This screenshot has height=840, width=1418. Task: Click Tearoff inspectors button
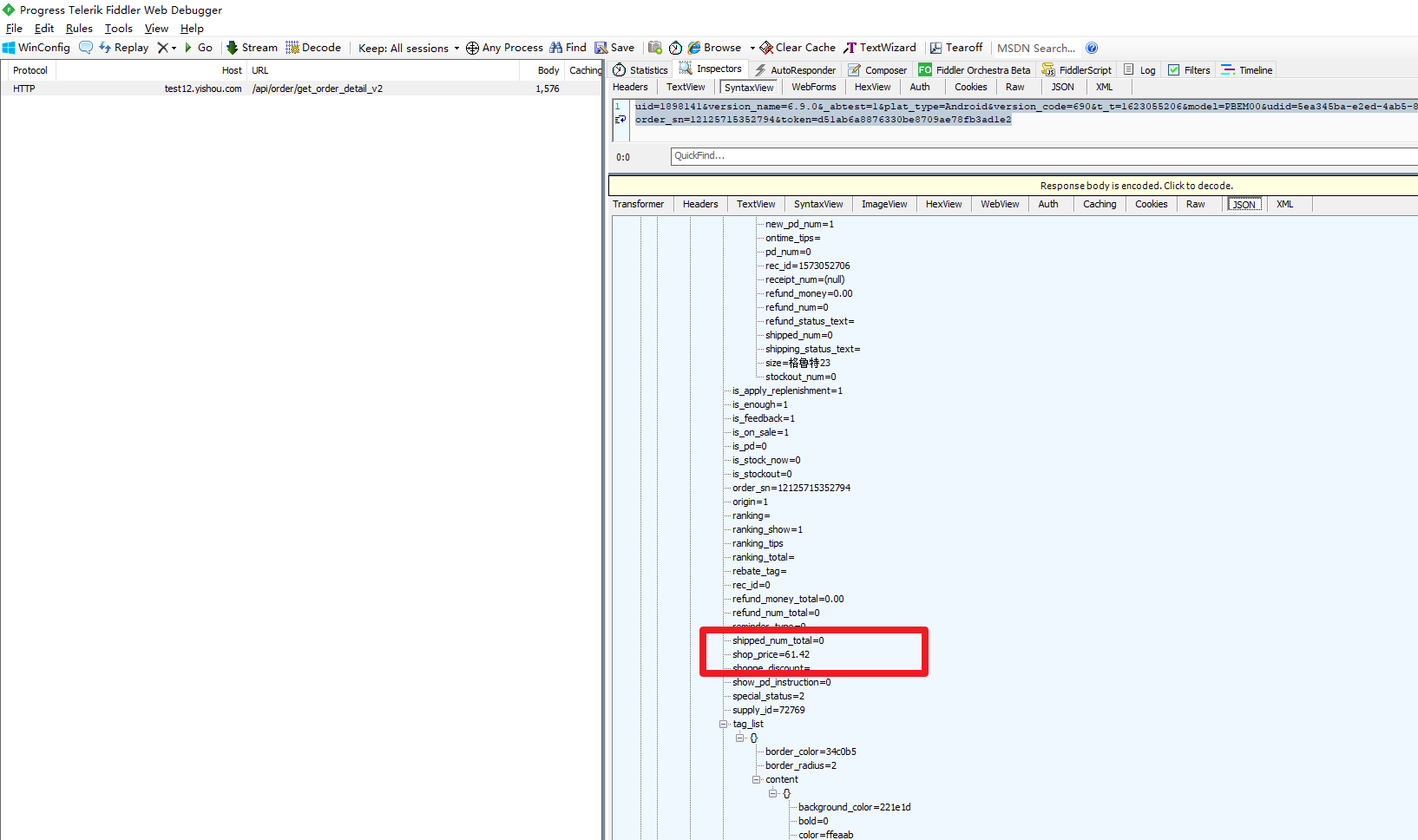(956, 48)
